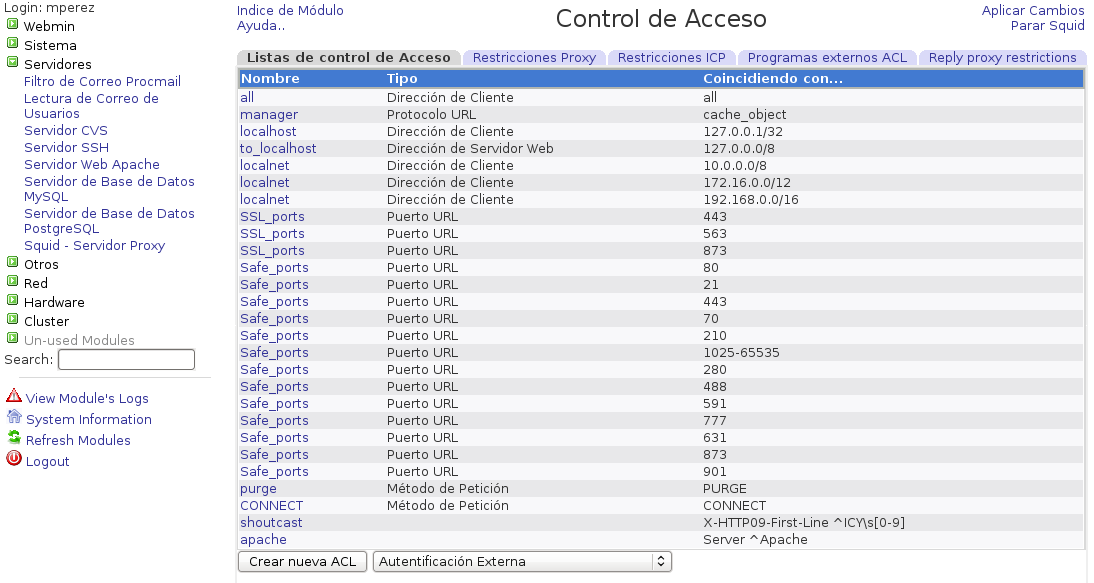1094x583 pixels.
Task: Collapse the Servidores category
Action: click(x=12, y=63)
